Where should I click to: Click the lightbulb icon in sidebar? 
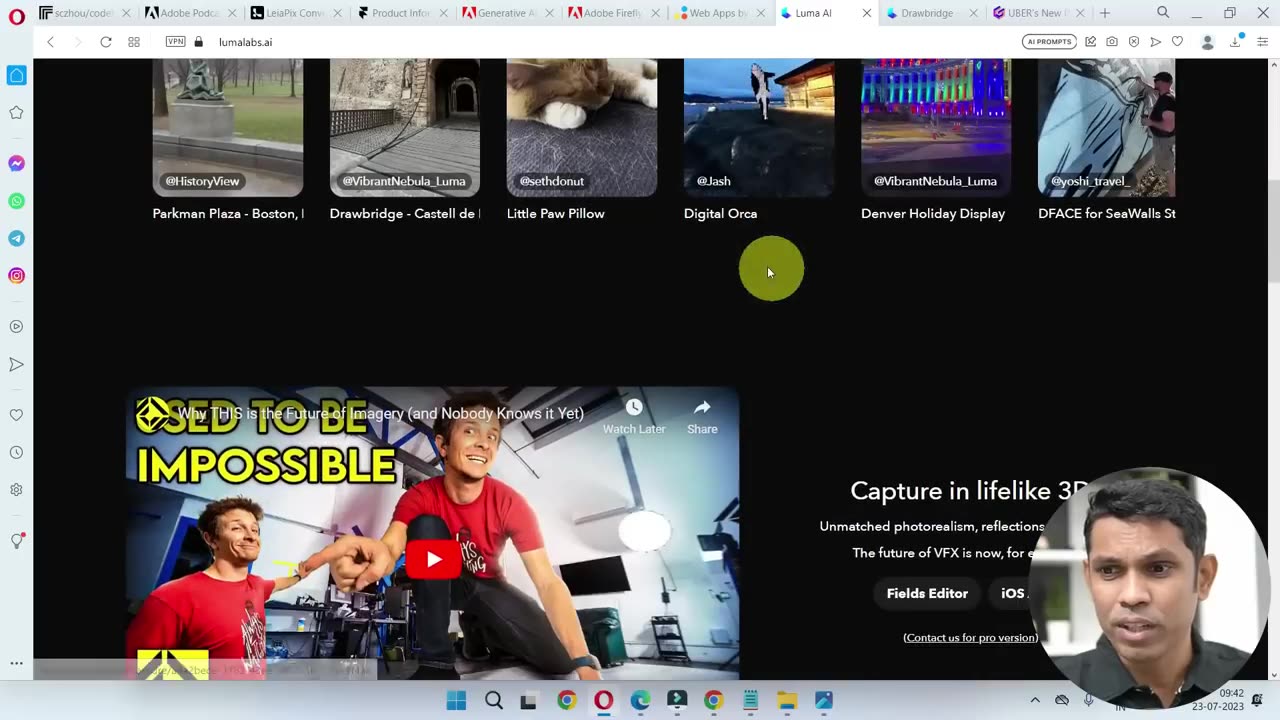click(x=16, y=540)
